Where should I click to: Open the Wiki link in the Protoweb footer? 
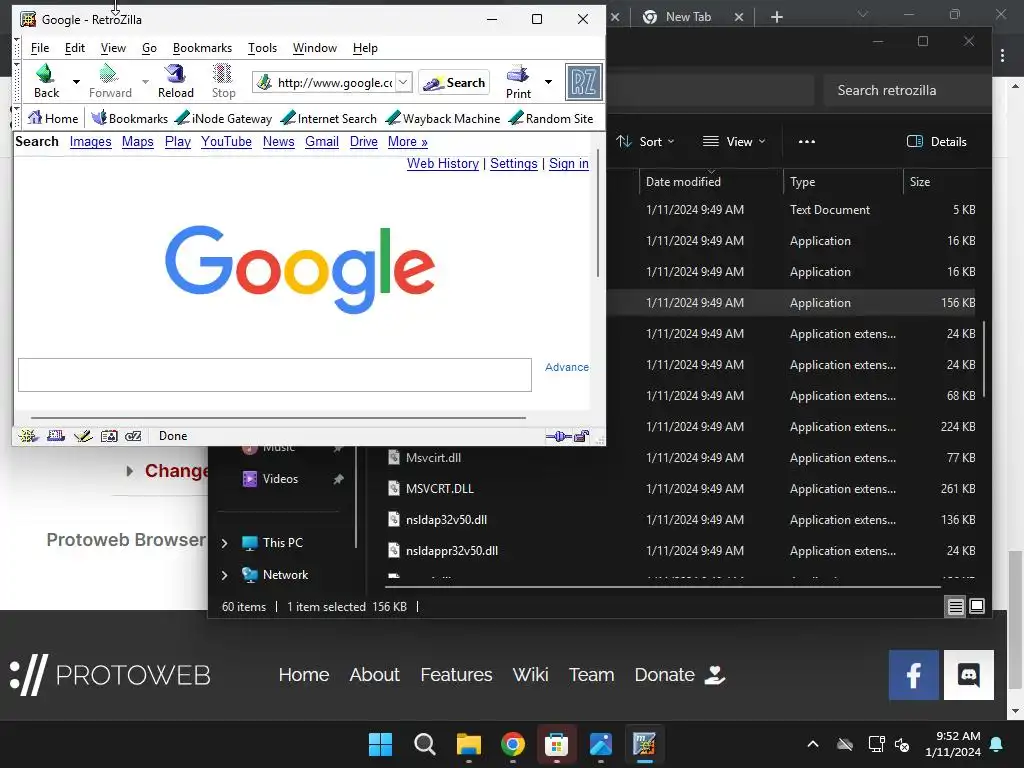pyautogui.click(x=530, y=675)
